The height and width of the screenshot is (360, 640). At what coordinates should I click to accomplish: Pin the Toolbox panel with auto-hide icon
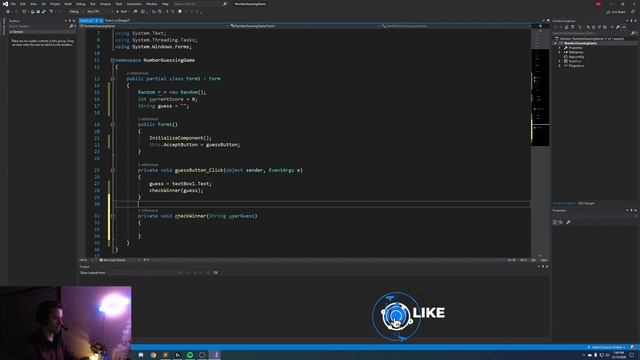pyautogui.click(x=69, y=21)
